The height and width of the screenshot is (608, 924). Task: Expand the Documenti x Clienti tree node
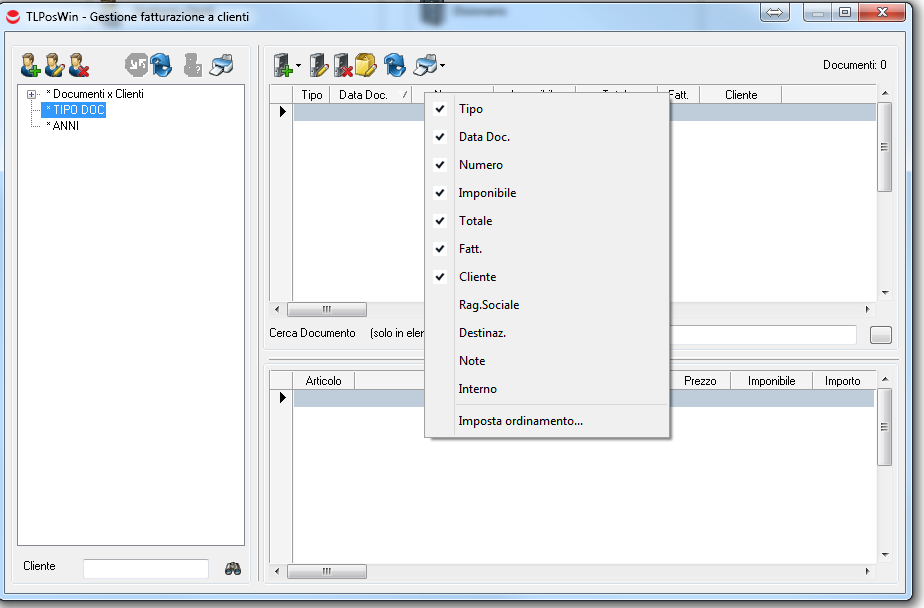click(32, 94)
